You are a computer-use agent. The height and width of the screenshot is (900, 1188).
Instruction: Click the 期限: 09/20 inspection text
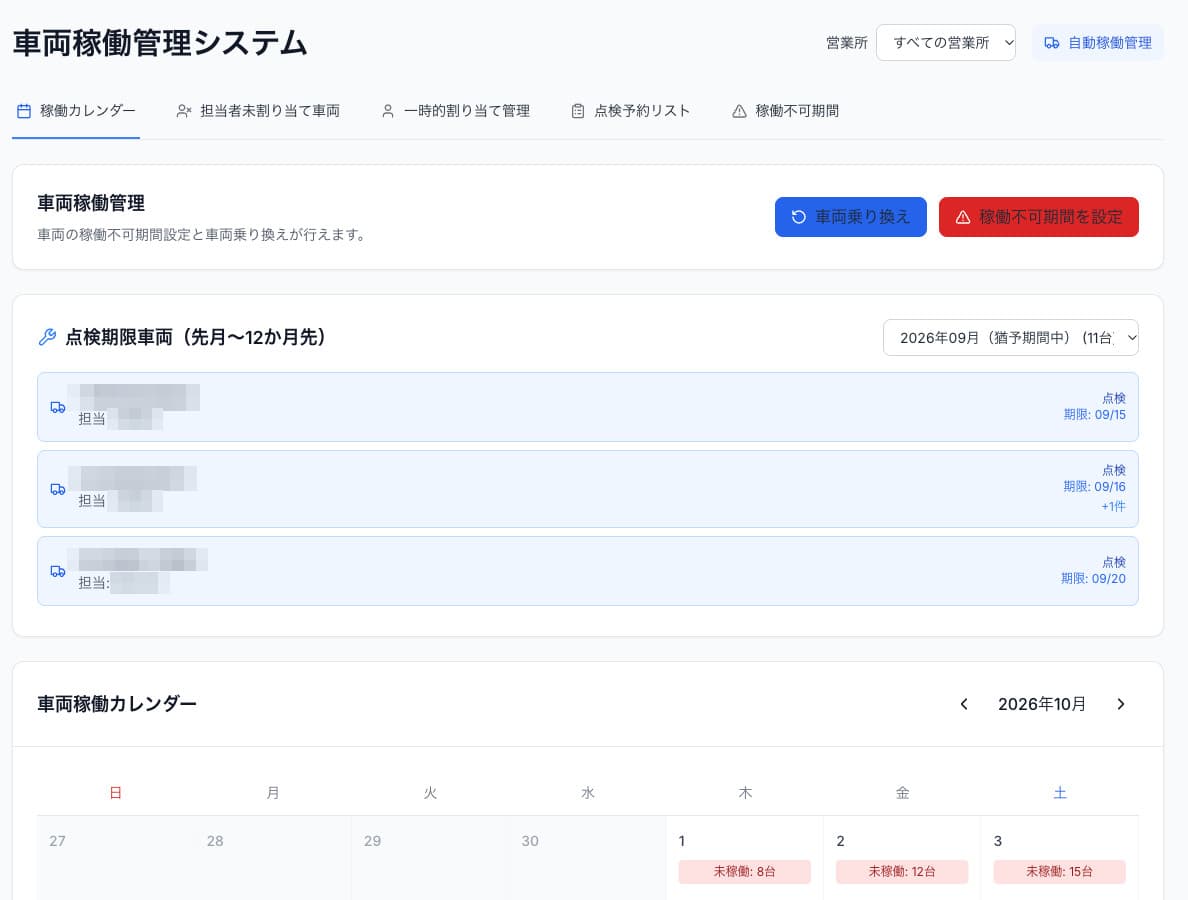(1093, 579)
